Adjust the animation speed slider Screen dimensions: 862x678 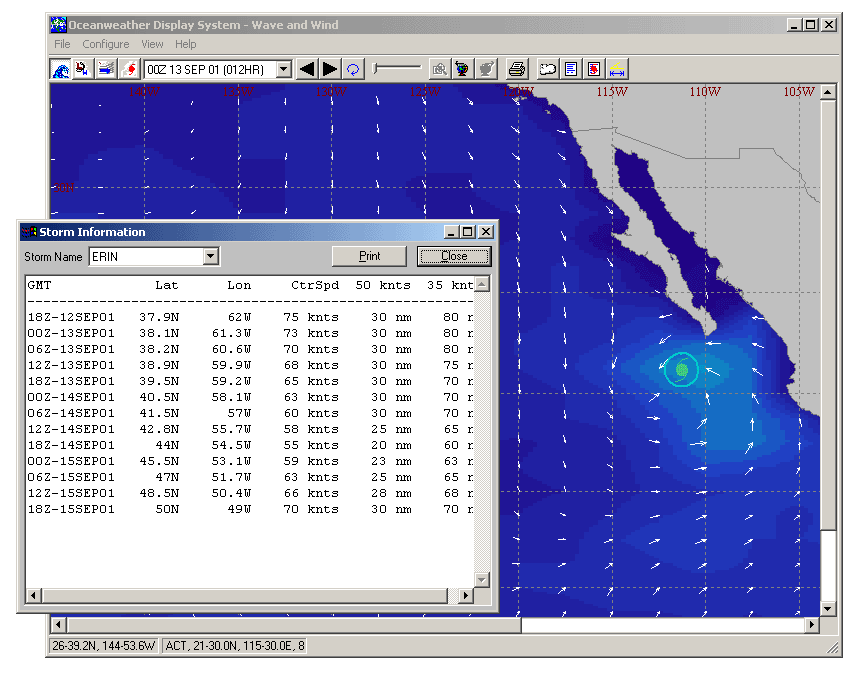[x=397, y=68]
